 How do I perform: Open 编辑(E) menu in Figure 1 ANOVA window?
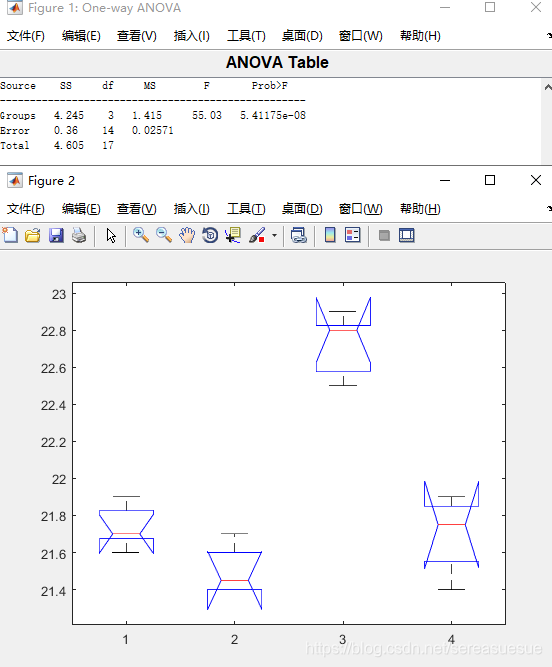pyautogui.click(x=81, y=36)
